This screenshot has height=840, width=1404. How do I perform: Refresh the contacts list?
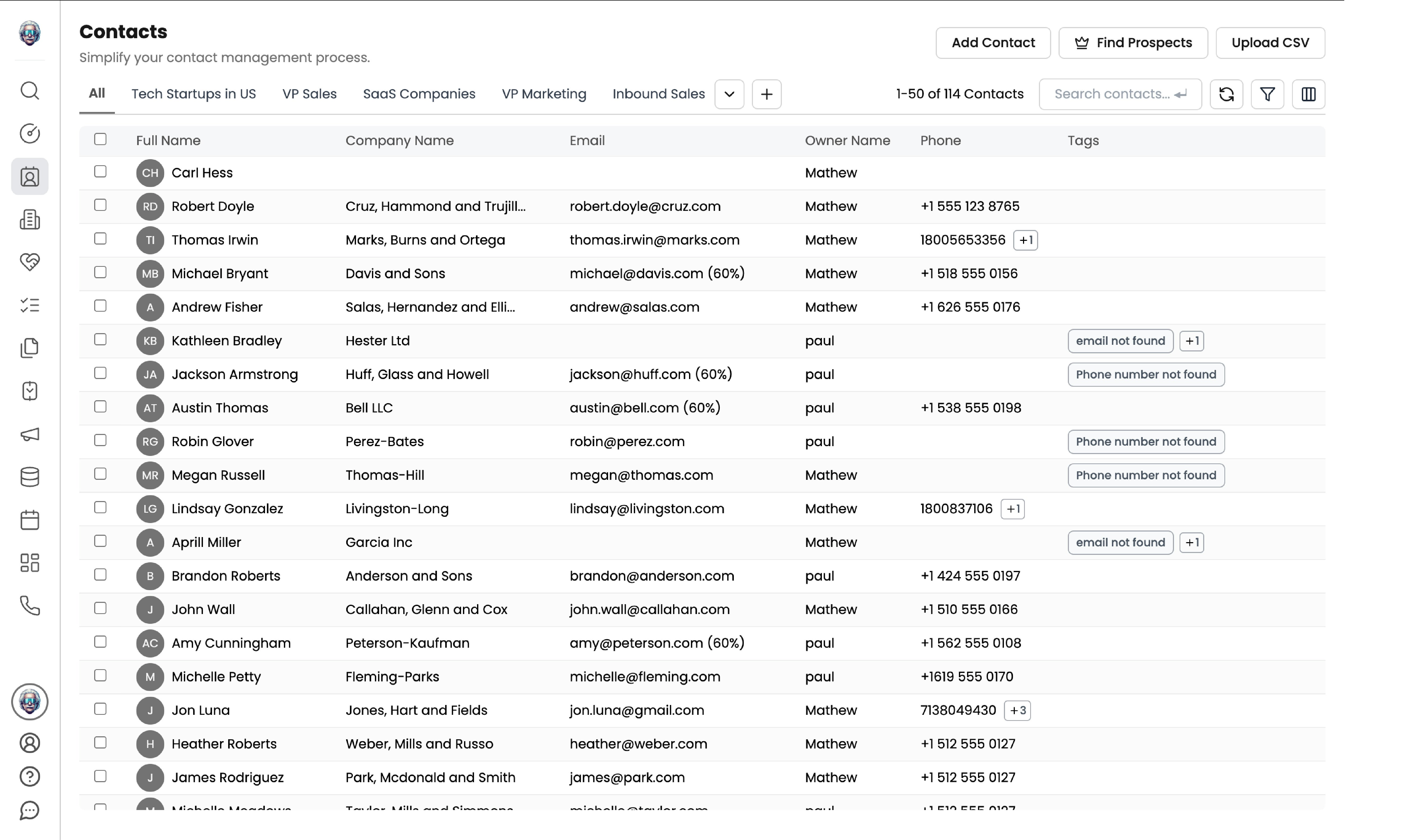[1226, 94]
